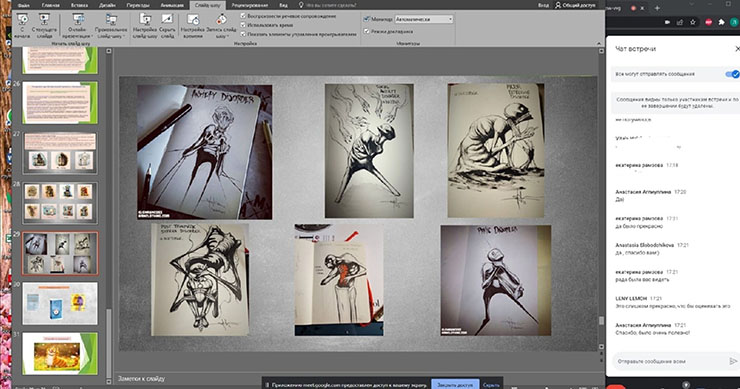This screenshot has height=389, width=740.
Task: Open the Файл menu tab
Action: click(24, 5)
